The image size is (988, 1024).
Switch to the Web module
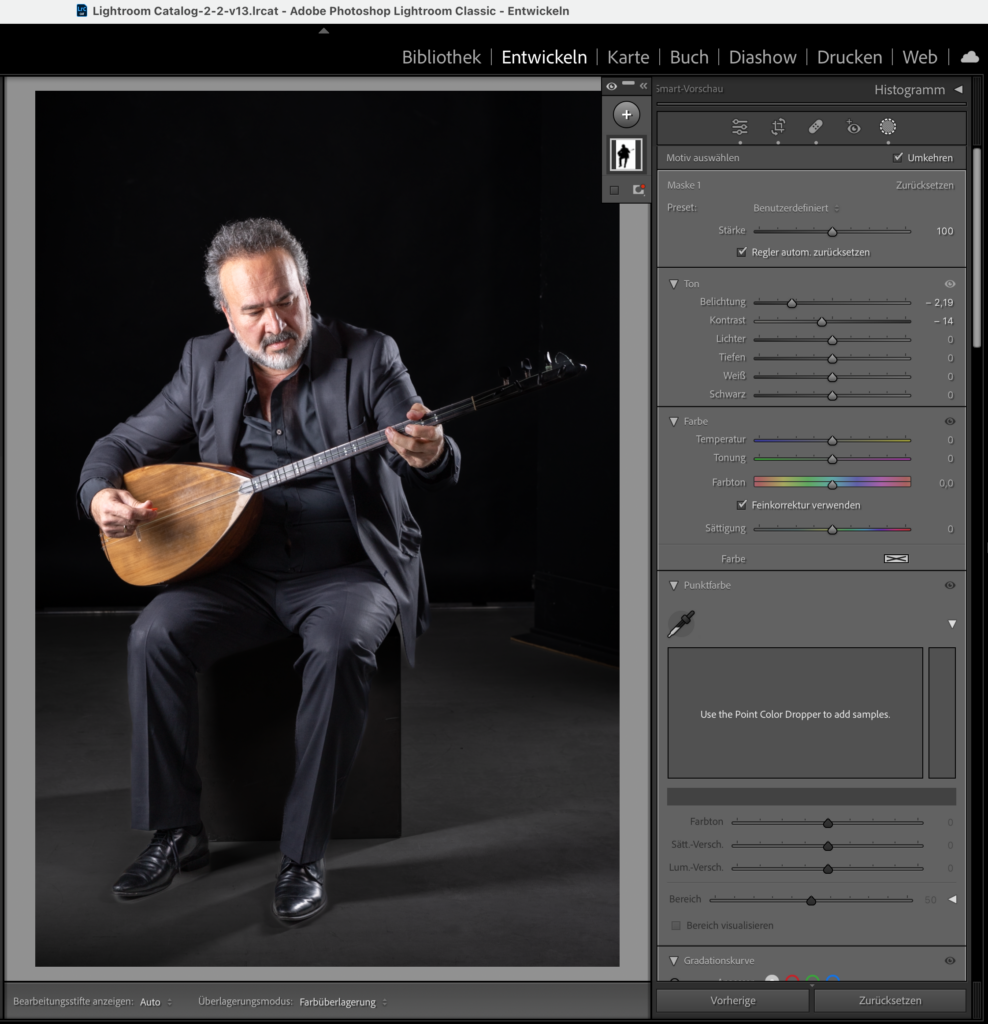[x=919, y=57]
